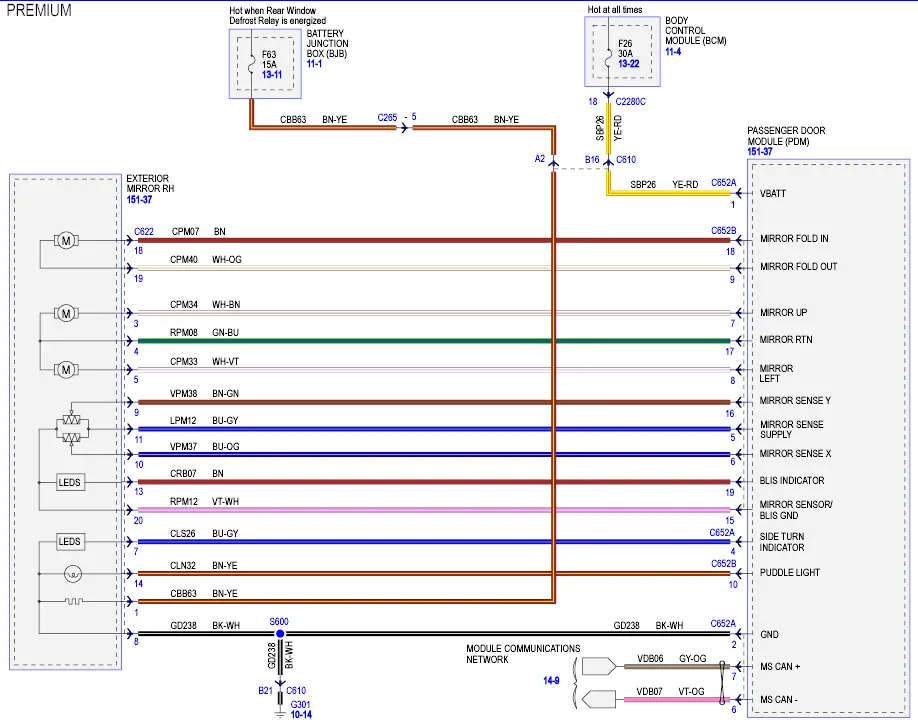Click the Hot at all times note
The width and height of the screenshot is (918, 720).
pos(615,10)
